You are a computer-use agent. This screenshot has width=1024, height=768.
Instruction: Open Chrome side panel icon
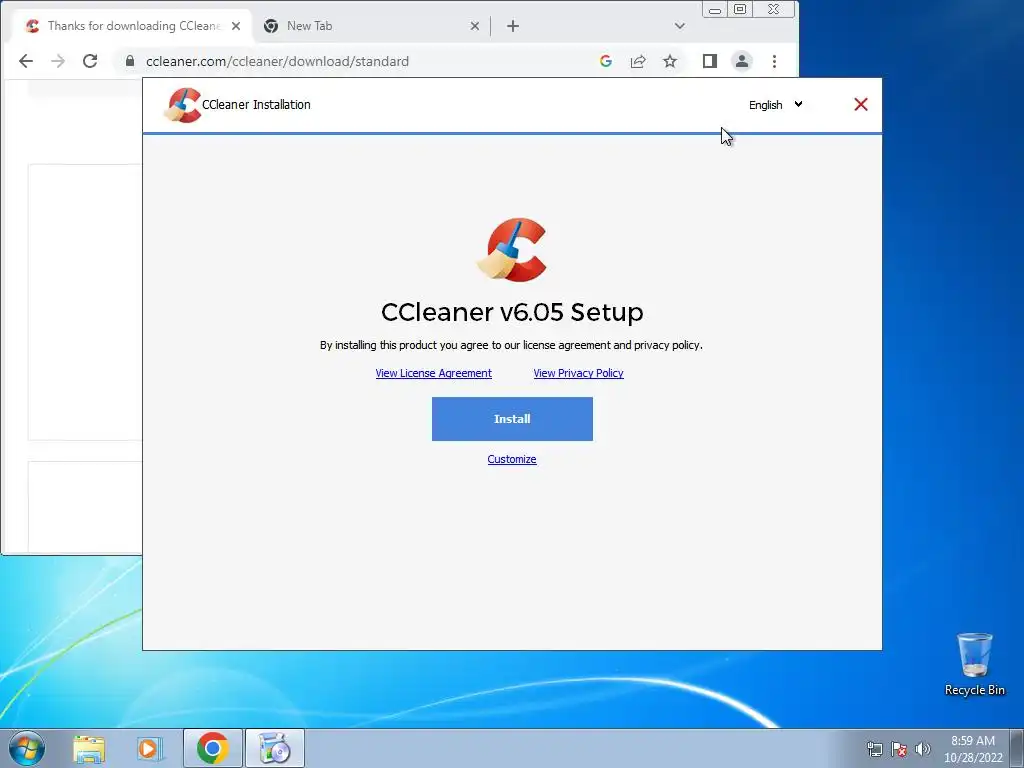tap(710, 61)
